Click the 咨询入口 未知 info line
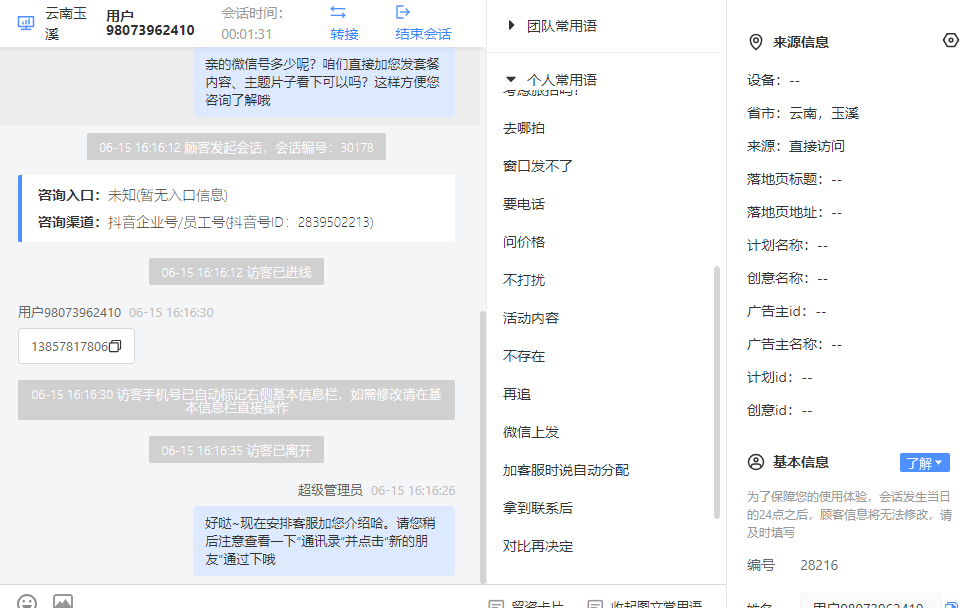 133,196
